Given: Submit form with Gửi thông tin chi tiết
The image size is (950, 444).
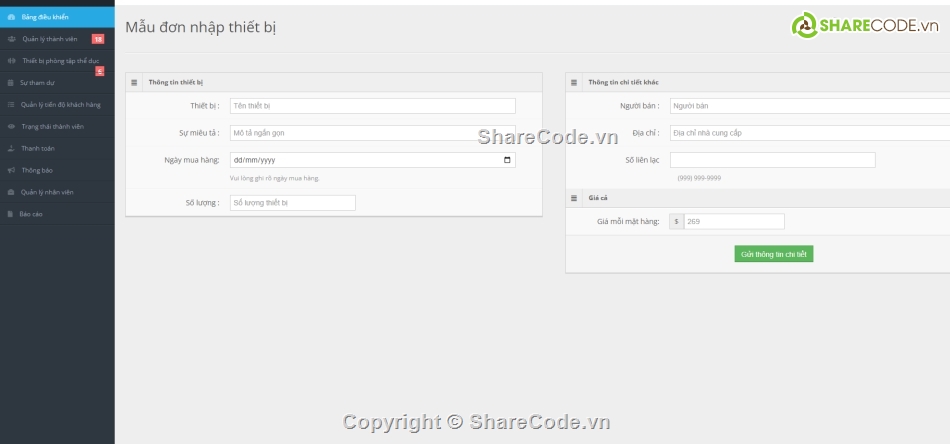Looking at the screenshot, I should (774, 254).
